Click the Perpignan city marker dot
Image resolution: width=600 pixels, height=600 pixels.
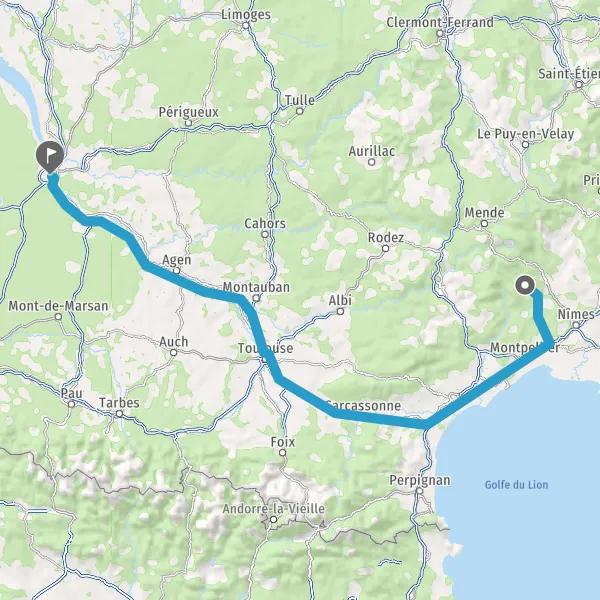[x=420, y=491]
